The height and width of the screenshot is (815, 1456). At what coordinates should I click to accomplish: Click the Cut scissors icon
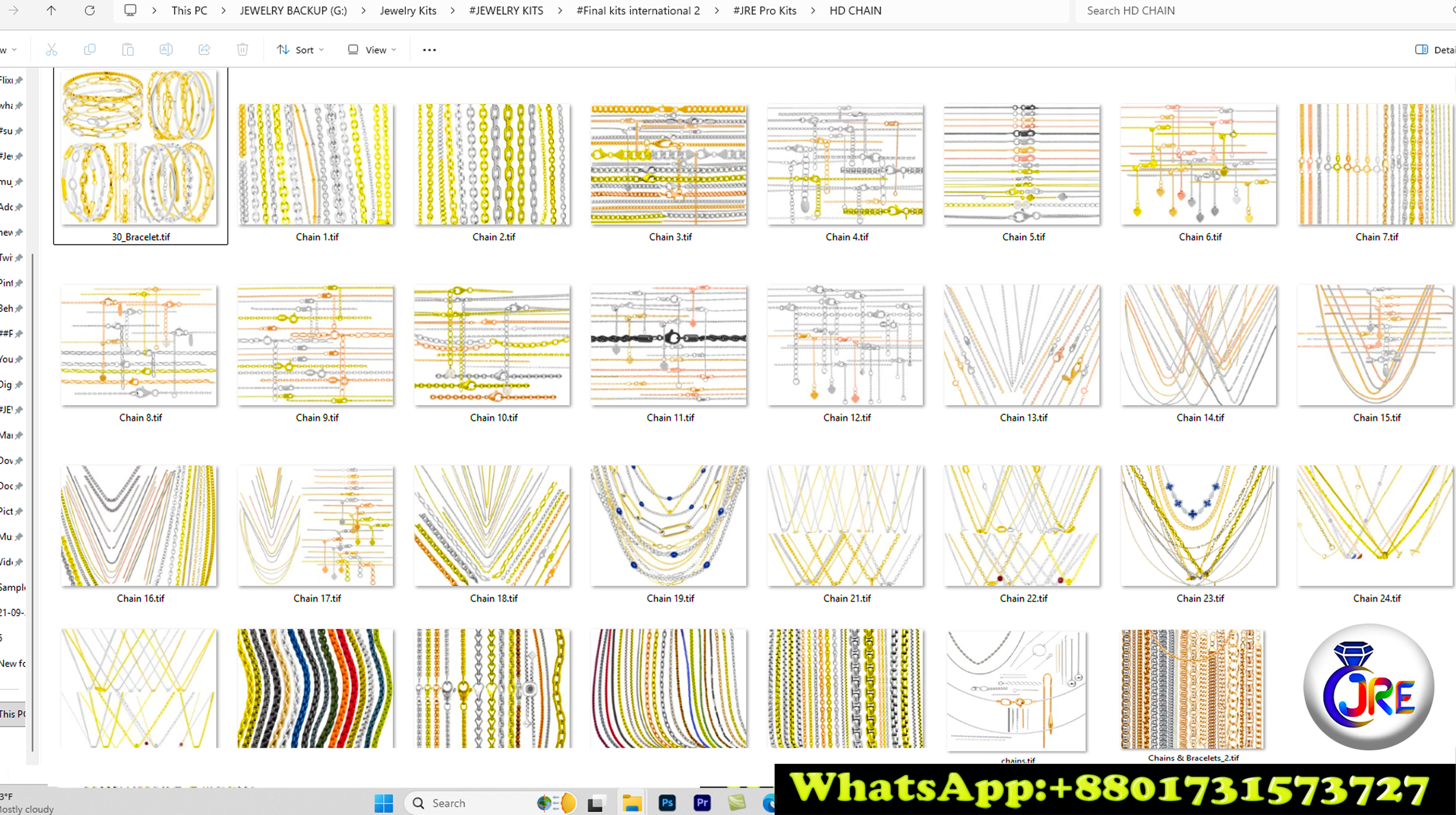point(51,50)
